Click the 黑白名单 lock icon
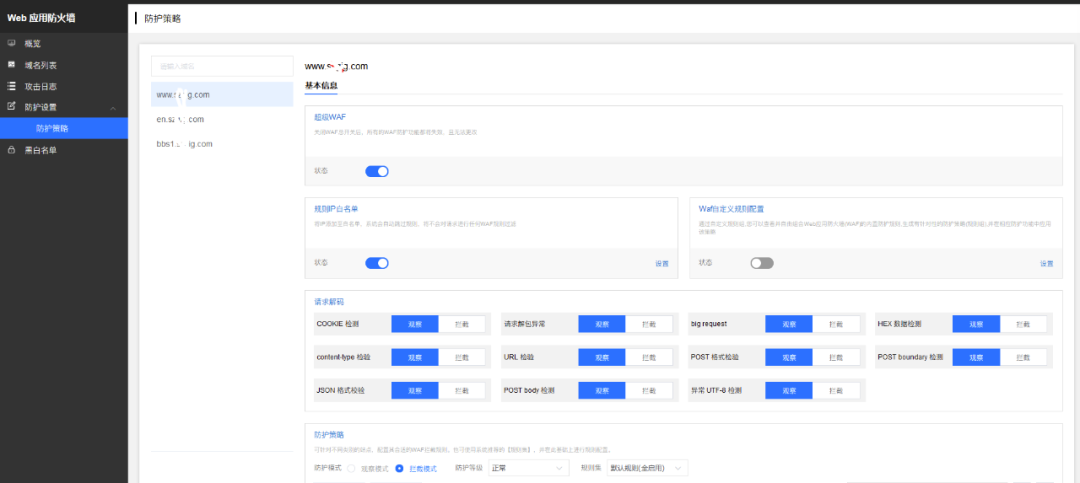Viewport: 1080px width, 483px height. (x=11, y=150)
